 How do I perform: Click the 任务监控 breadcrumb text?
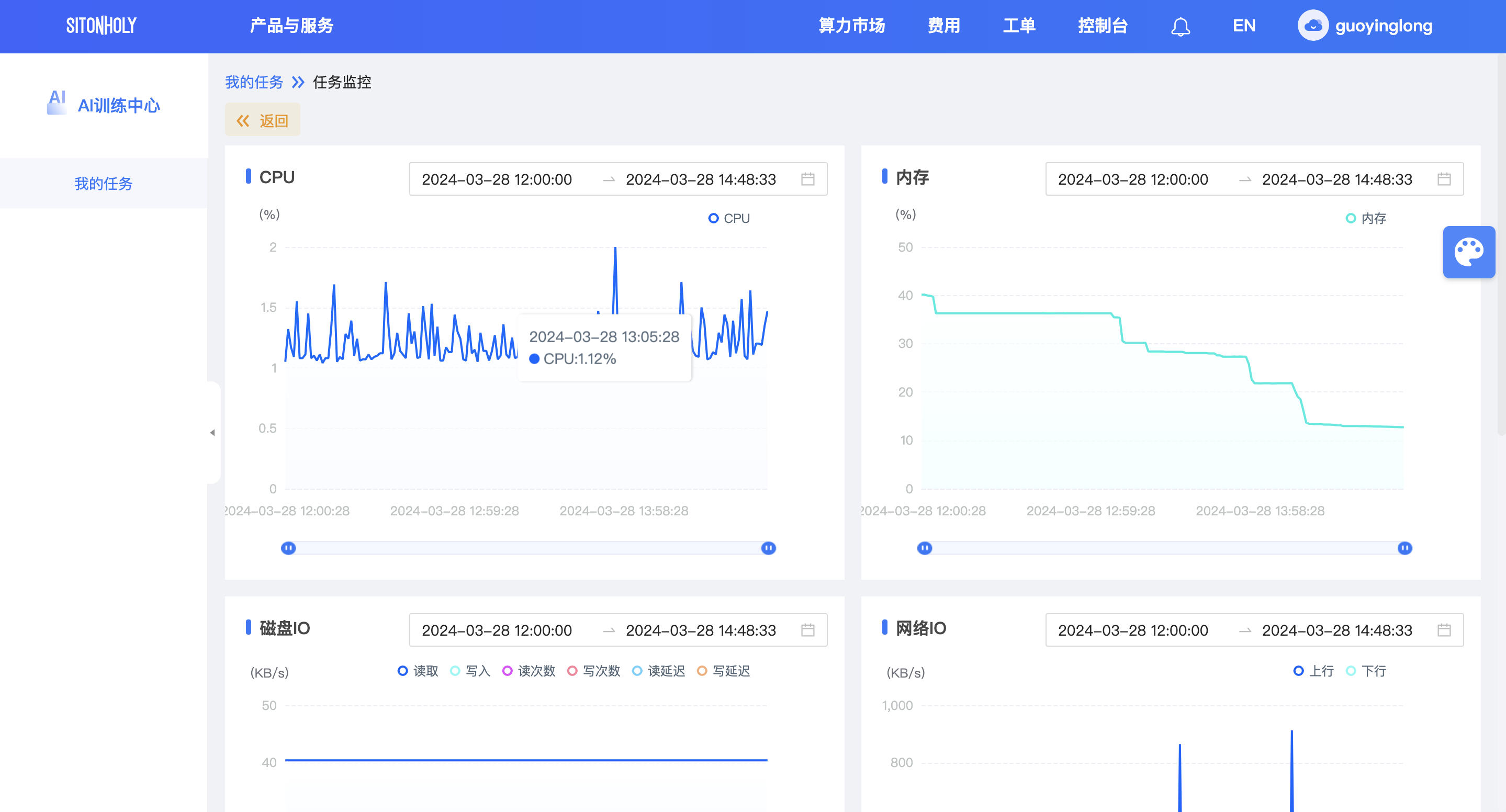pyautogui.click(x=342, y=82)
